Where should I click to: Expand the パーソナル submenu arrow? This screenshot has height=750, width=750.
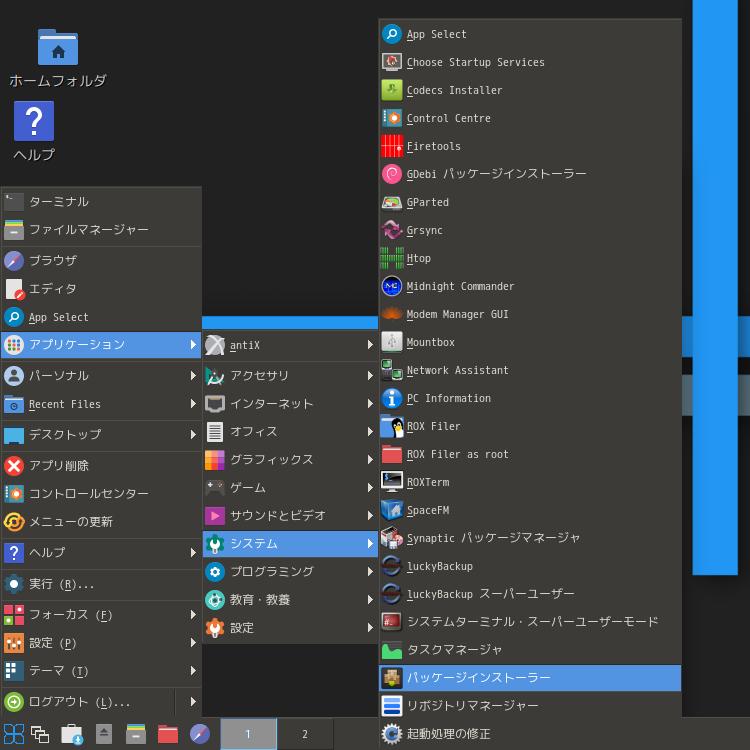click(x=193, y=375)
